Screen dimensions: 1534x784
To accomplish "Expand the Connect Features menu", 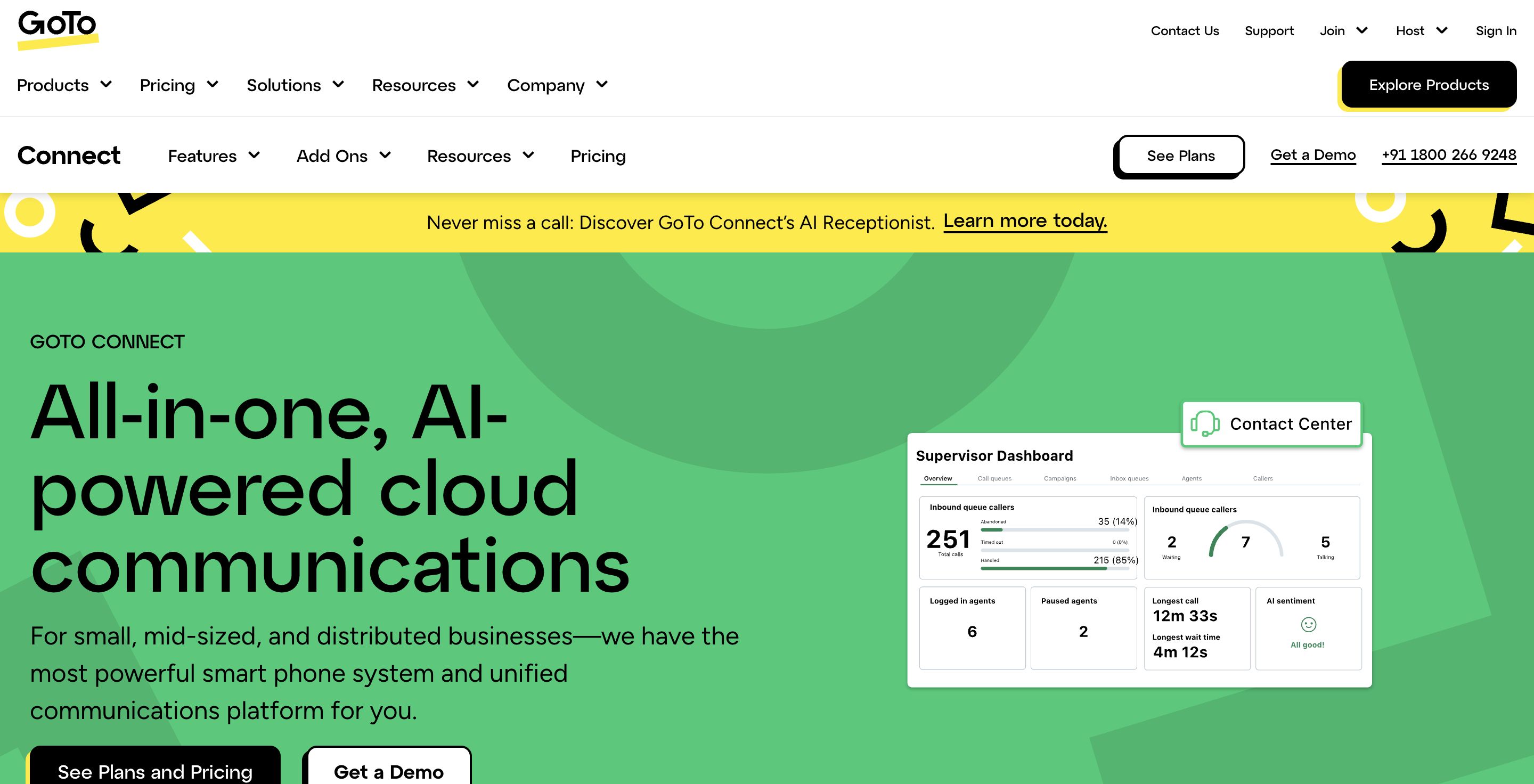I will (214, 156).
